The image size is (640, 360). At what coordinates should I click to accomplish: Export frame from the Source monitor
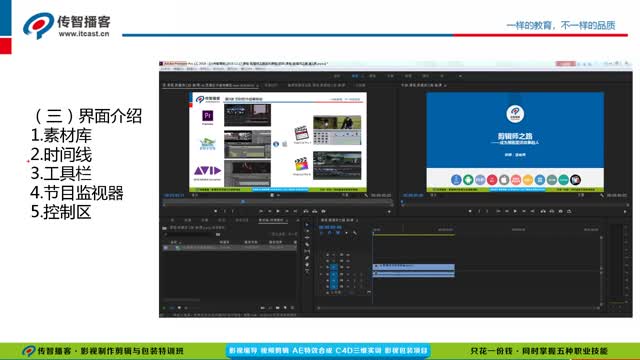point(323,211)
